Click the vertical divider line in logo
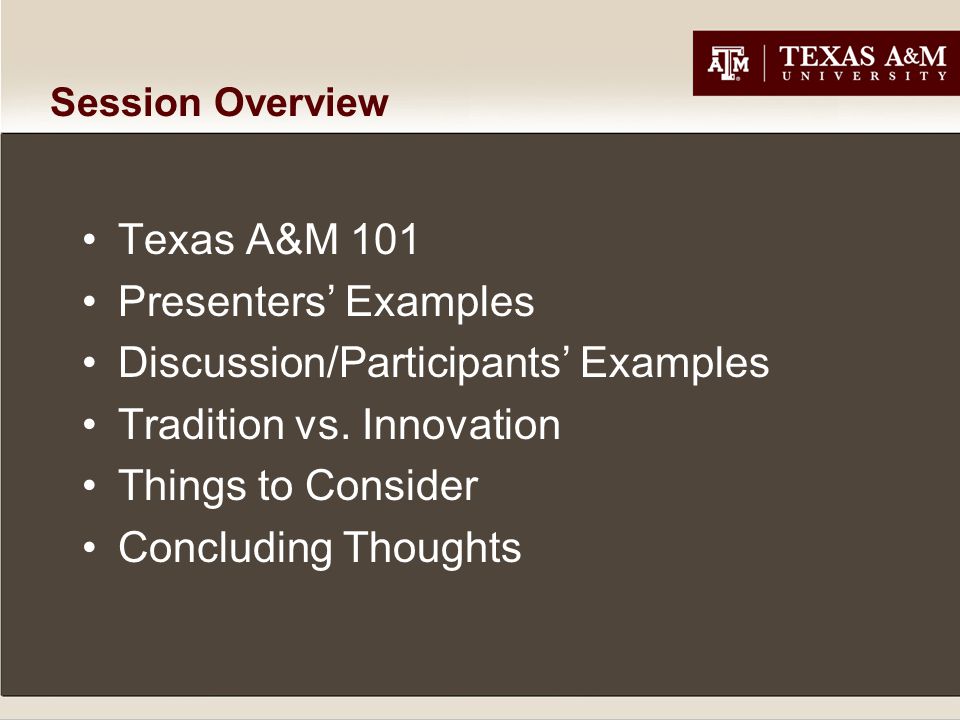The image size is (960, 720). 765,63
